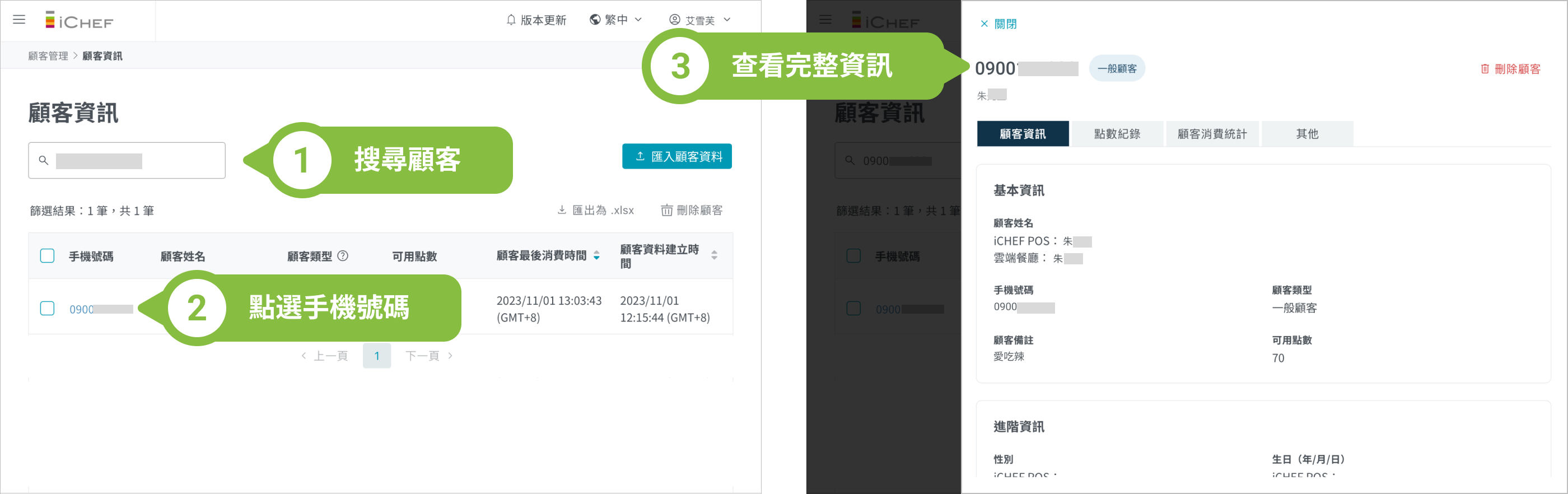Click the user account avatar icon
The width and height of the screenshot is (1568, 494).
(x=674, y=20)
